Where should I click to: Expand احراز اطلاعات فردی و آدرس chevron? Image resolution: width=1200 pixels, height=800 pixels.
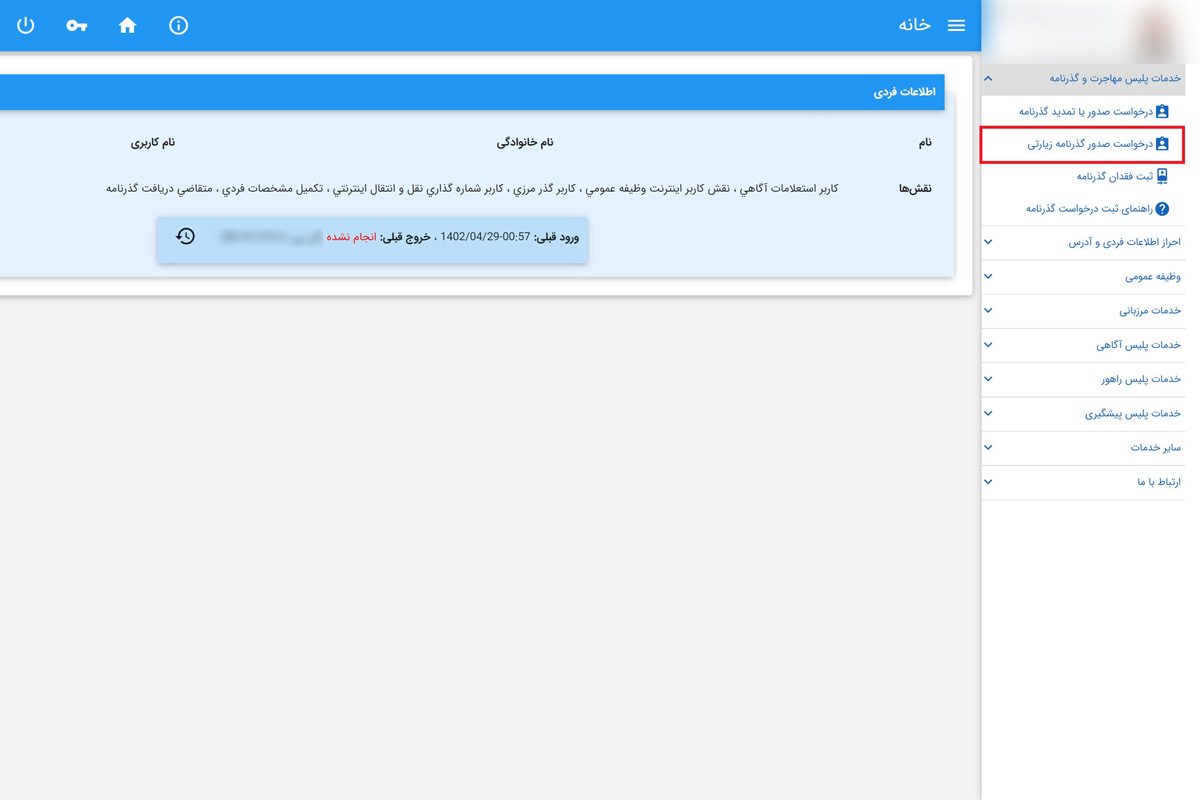pos(988,242)
